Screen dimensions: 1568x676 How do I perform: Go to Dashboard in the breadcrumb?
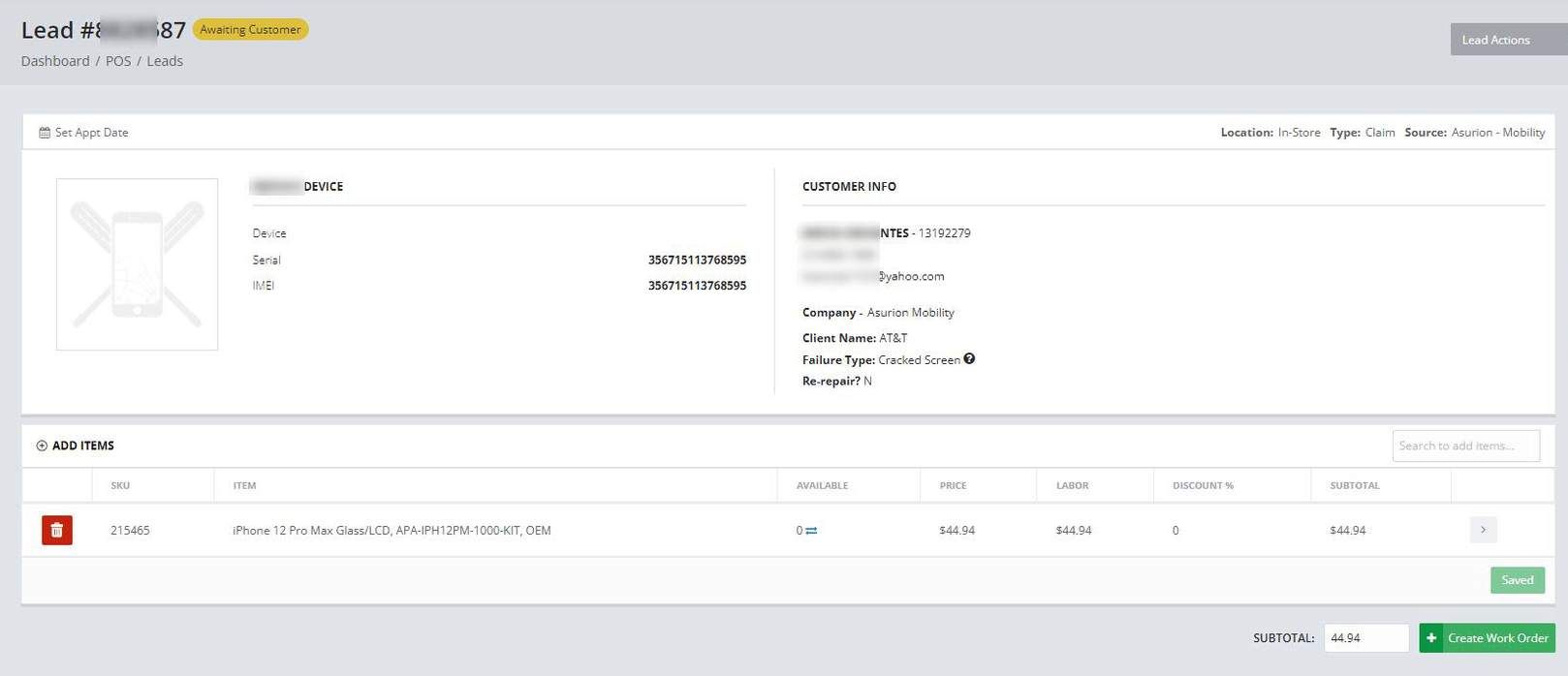click(x=55, y=61)
